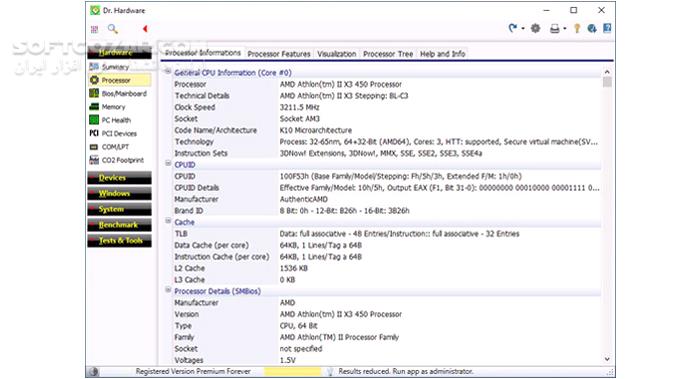Click scrollbar up arrow
This screenshot has height=379, width=700.
point(607,71)
